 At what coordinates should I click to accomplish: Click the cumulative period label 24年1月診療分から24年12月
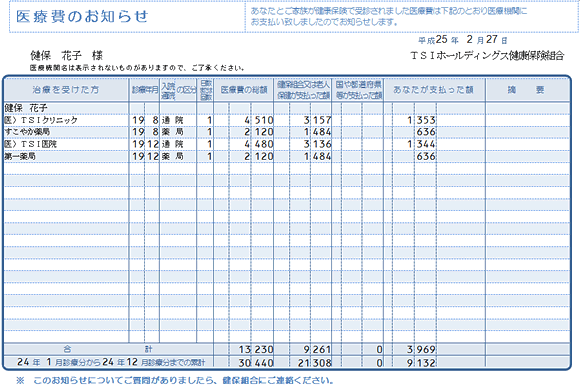click(x=111, y=362)
